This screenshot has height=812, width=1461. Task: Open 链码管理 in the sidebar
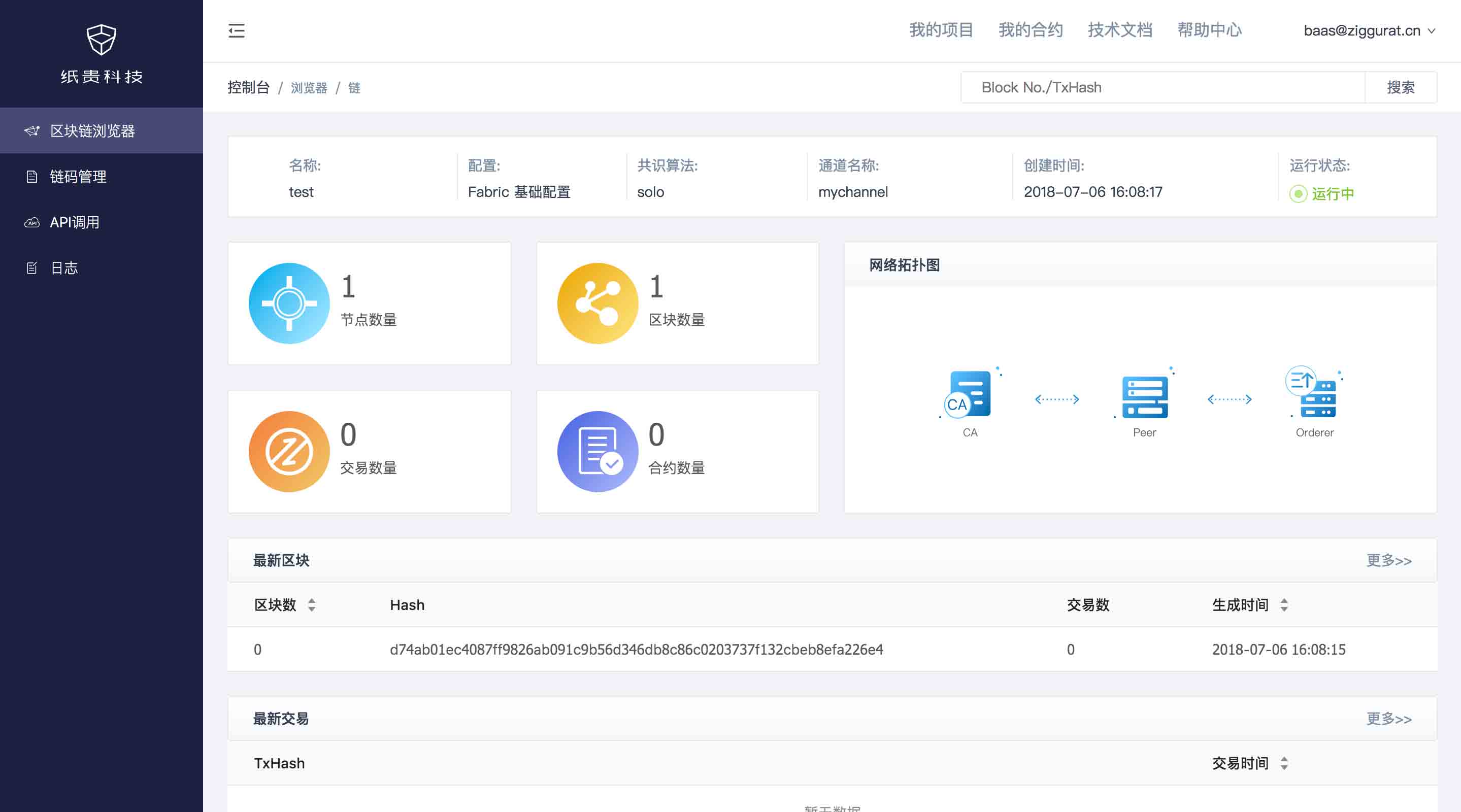pos(78,176)
